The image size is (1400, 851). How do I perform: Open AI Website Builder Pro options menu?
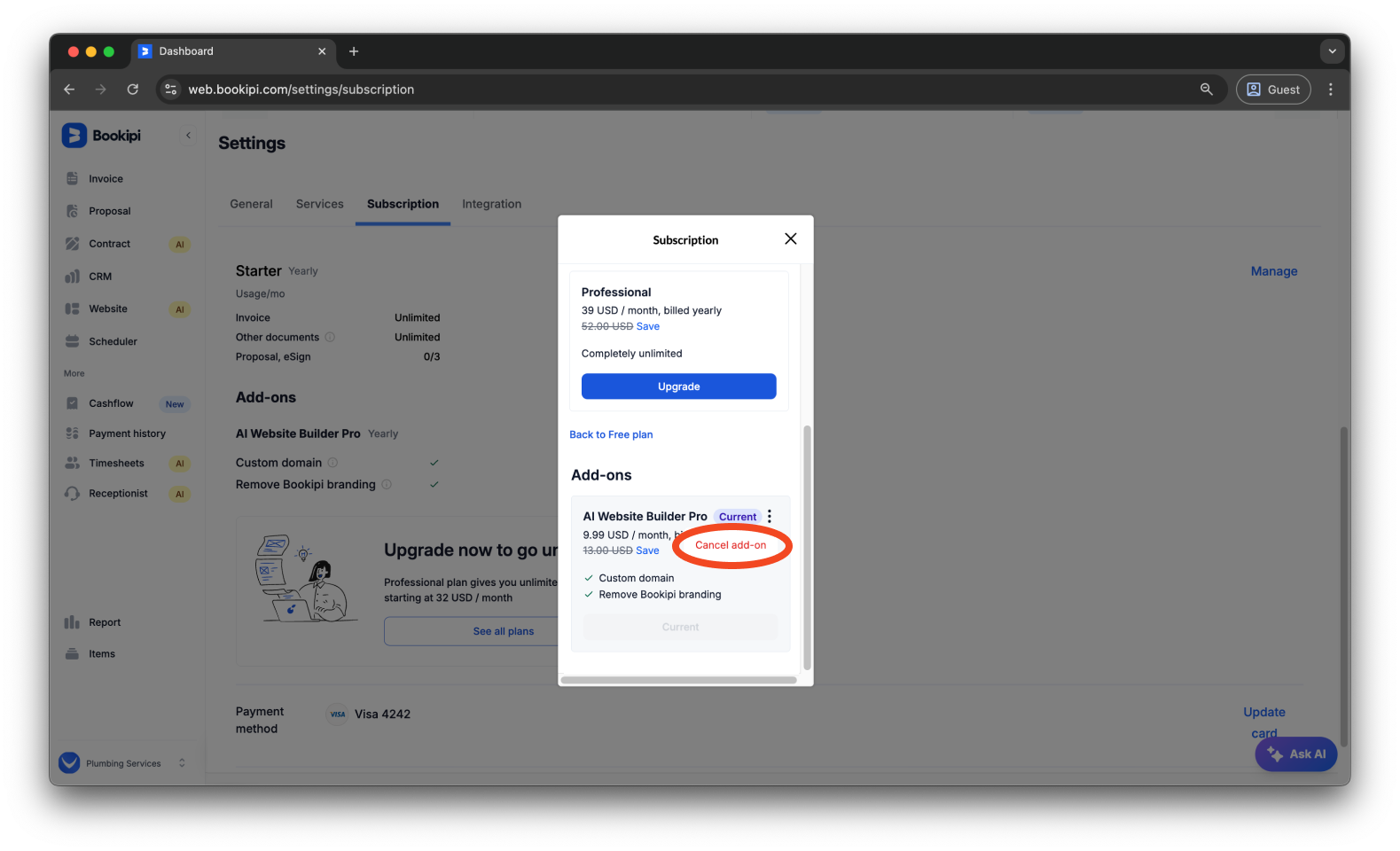[x=770, y=516]
